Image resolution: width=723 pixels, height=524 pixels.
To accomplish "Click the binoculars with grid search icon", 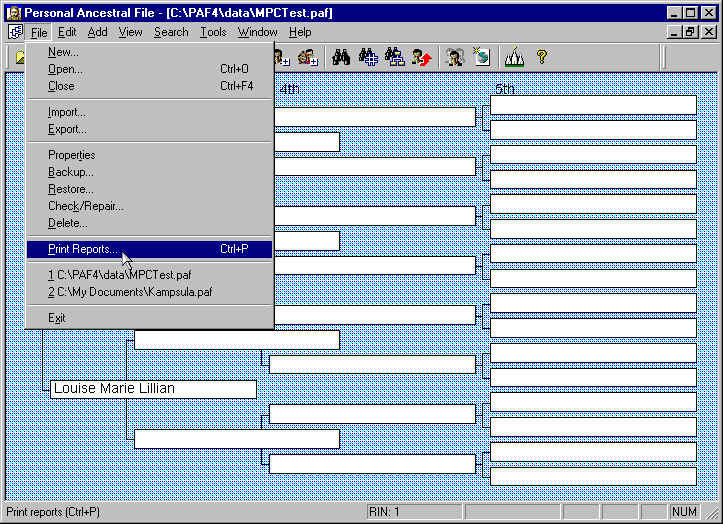I will point(367,57).
